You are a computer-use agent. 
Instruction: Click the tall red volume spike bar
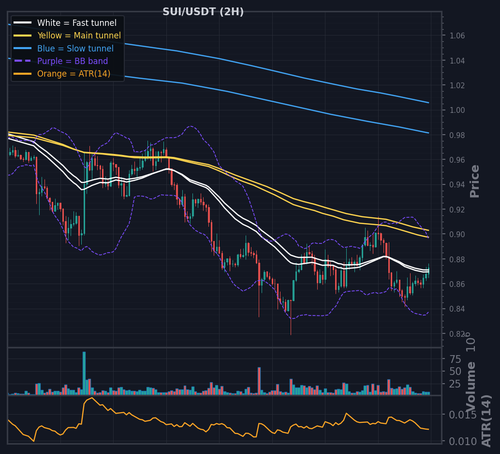(259, 381)
